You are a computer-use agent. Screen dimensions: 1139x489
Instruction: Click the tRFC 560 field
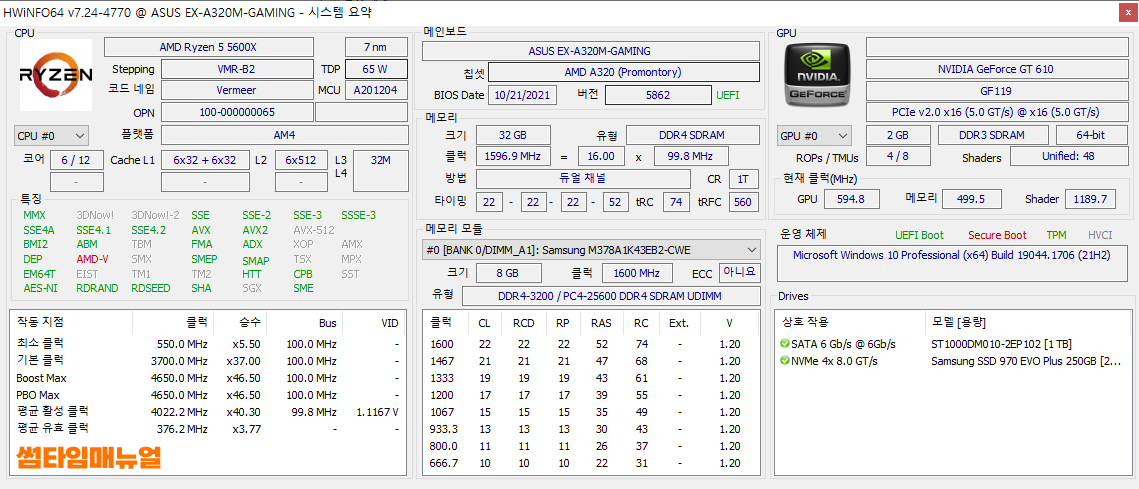[x=744, y=202]
